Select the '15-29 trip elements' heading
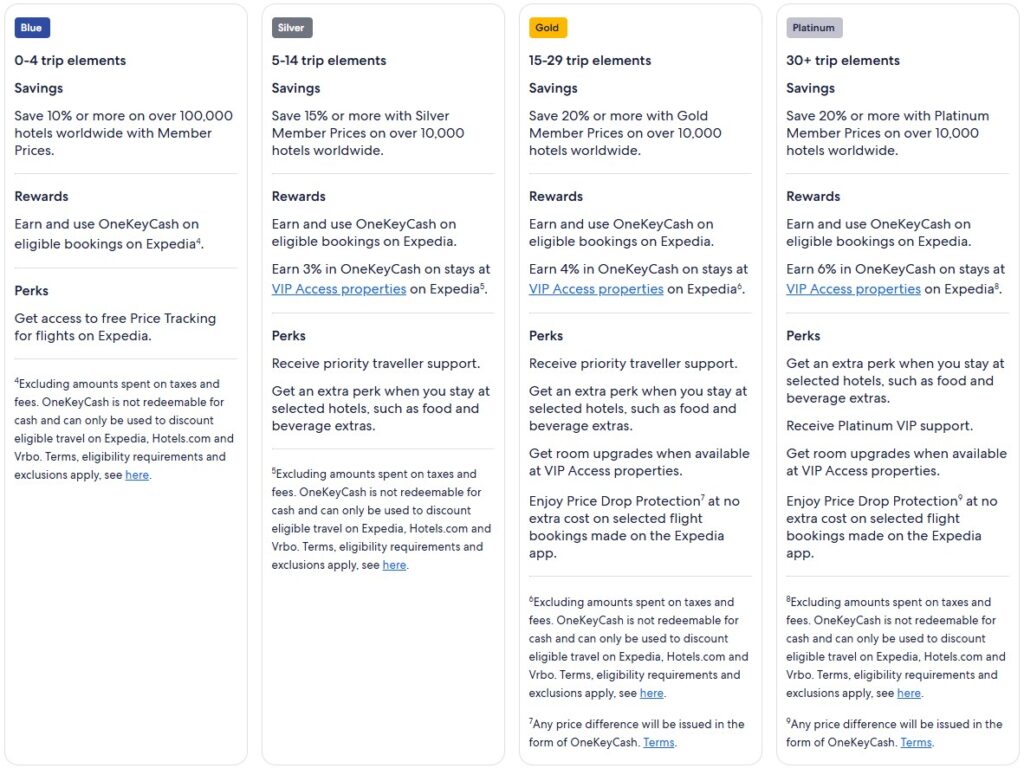 (x=590, y=61)
